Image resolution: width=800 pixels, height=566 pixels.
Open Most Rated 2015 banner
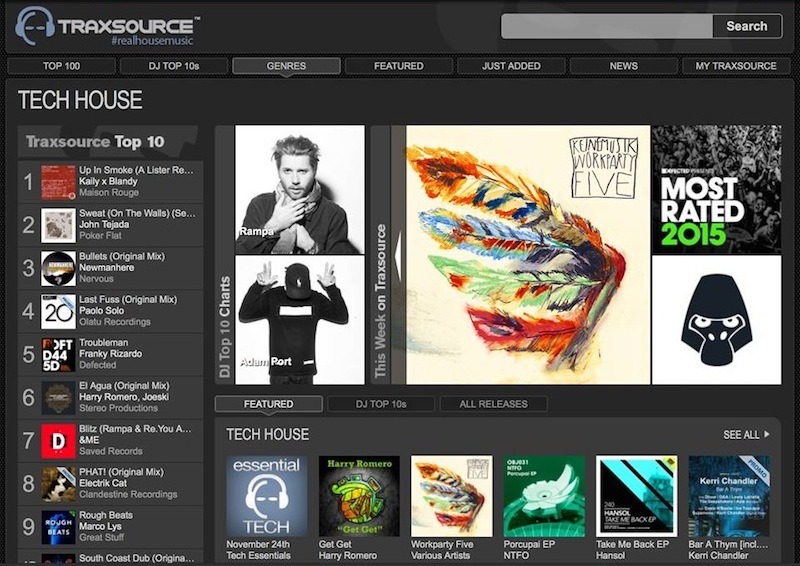716,189
